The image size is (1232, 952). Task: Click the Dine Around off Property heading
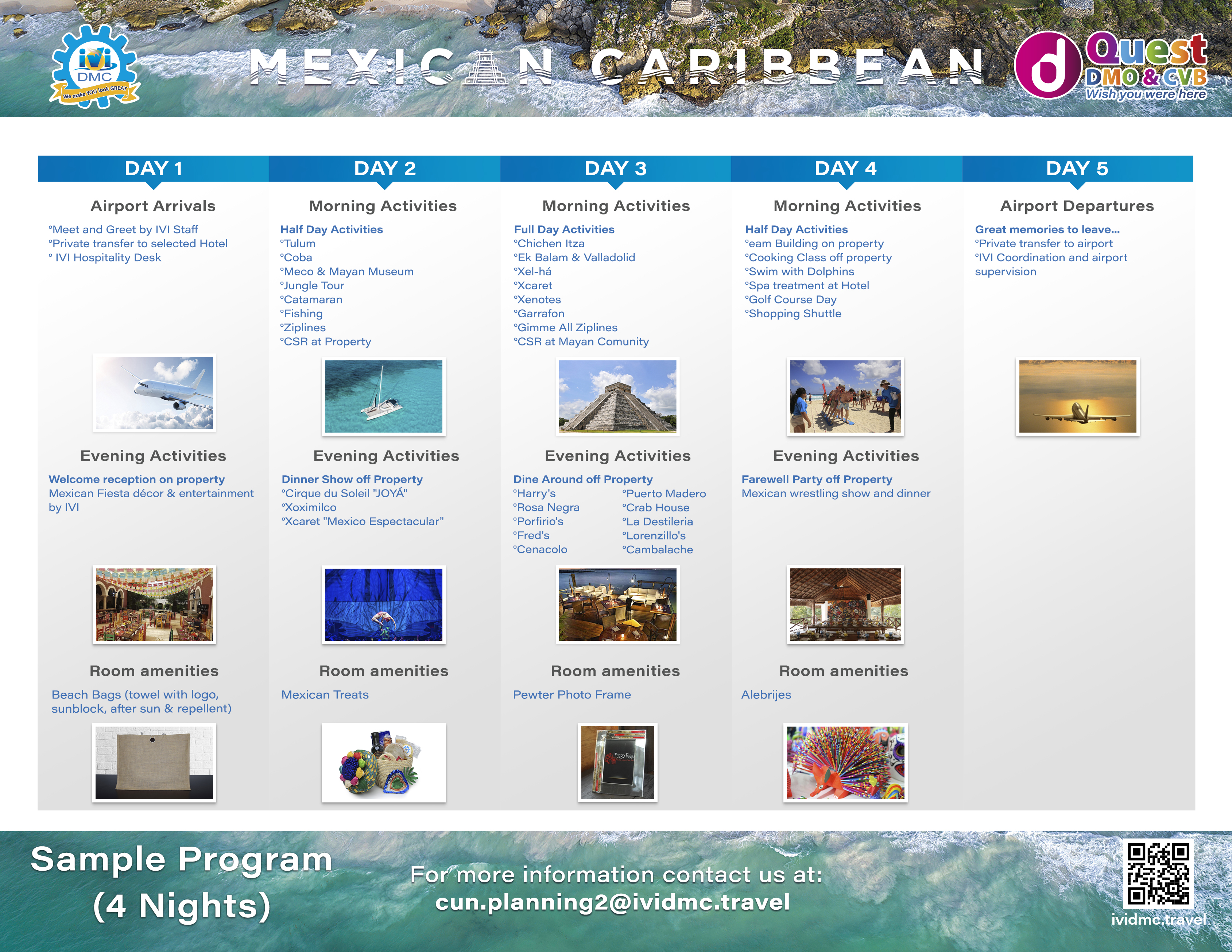(x=582, y=479)
